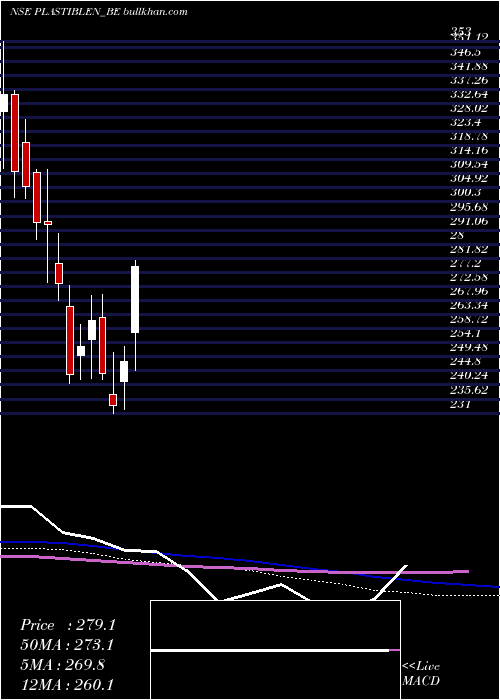Click the MACD histogram box
500x700 pixels.
[x=275, y=650]
